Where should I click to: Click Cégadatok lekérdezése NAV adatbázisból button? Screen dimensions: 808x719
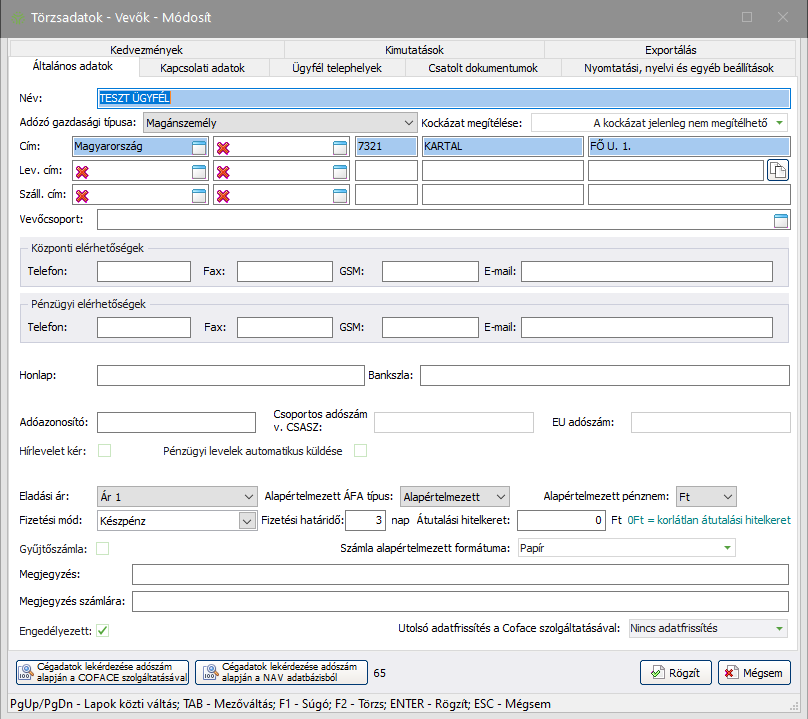tap(279, 673)
